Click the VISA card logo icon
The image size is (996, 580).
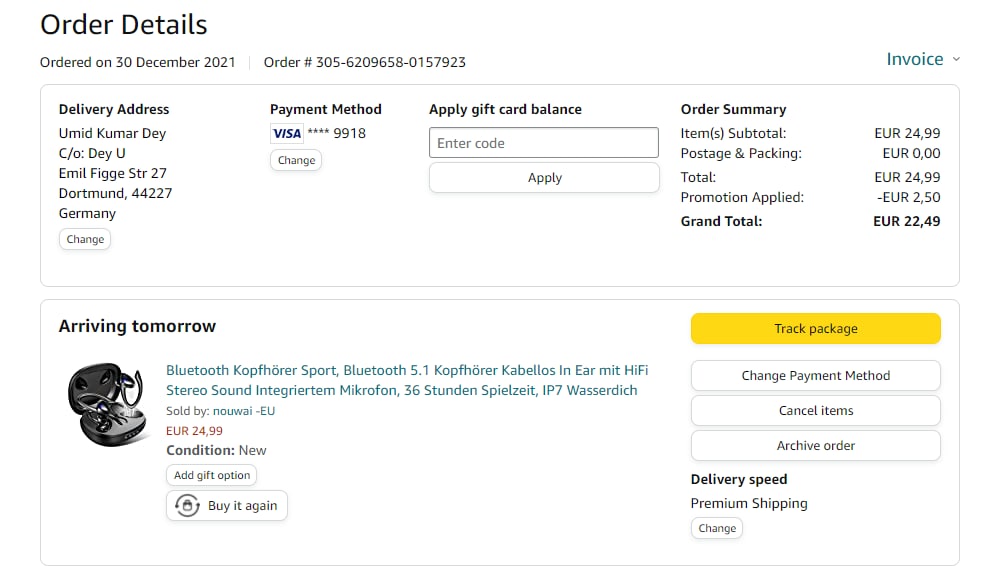pyautogui.click(x=287, y=133)
